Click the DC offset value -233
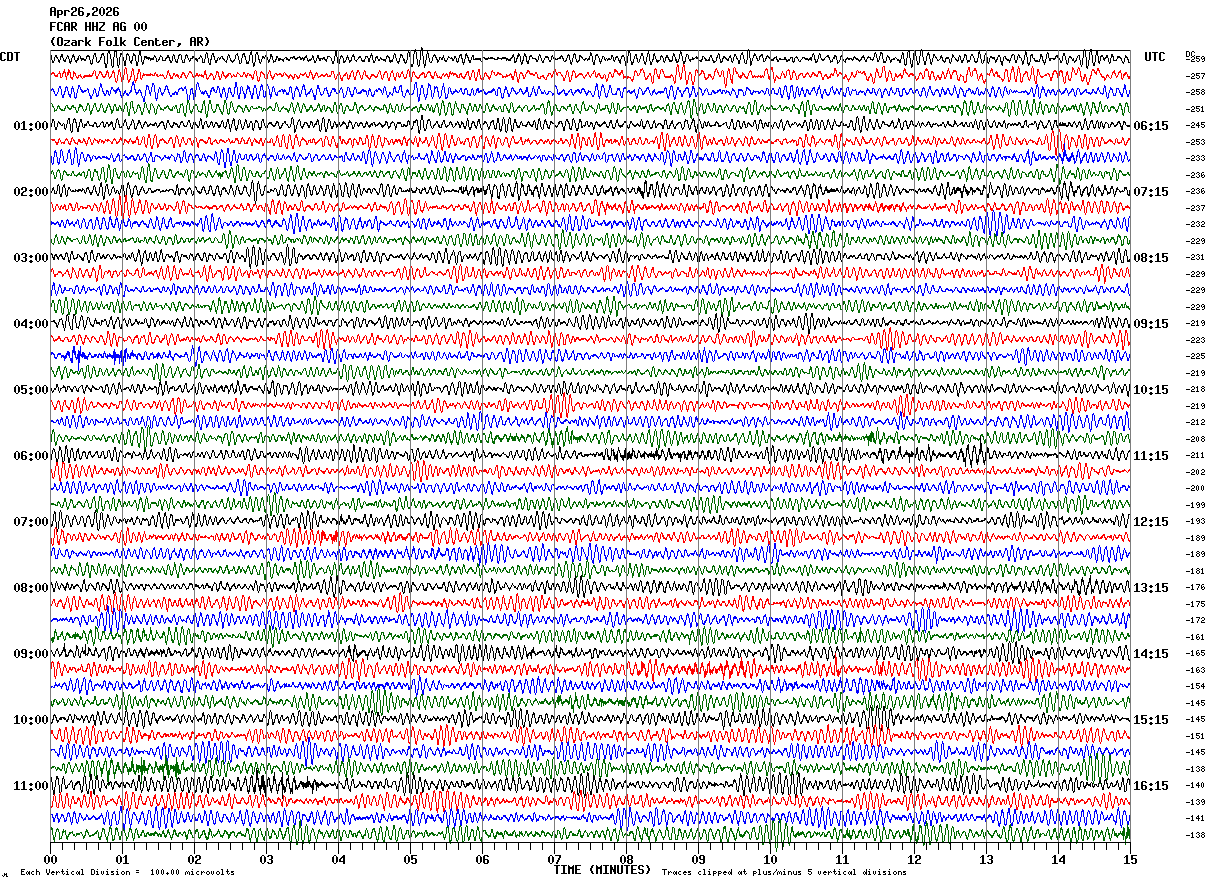 pos(1195,159)
